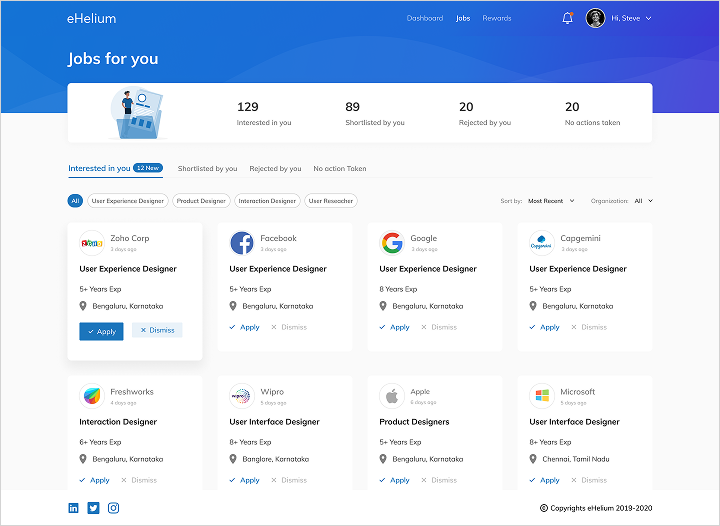Click the 20 No actions taken stat
This screenshot has height=526, width=720.
(x=592, y=113)
